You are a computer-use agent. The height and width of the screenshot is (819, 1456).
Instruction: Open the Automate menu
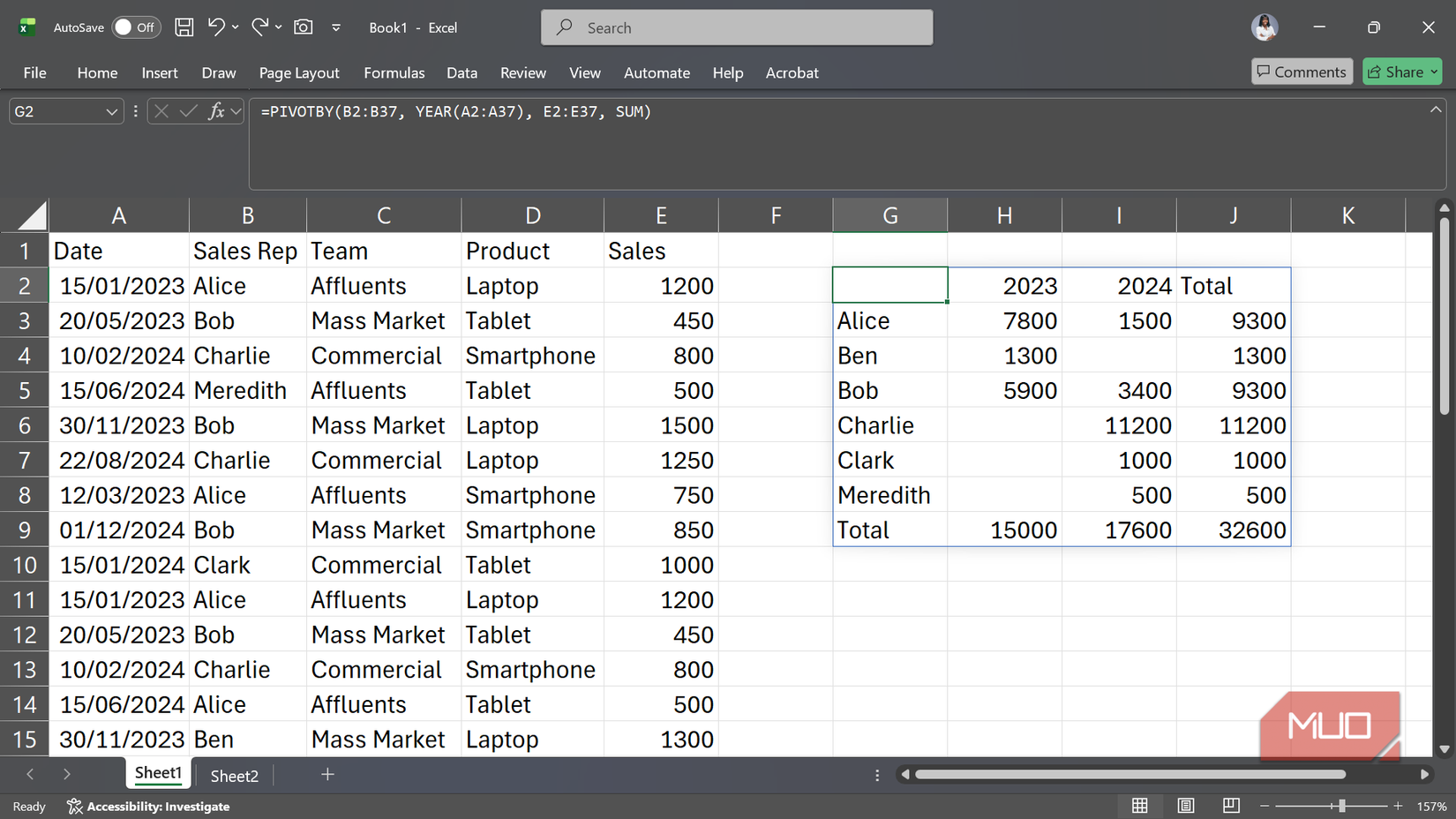click(657, 72)
